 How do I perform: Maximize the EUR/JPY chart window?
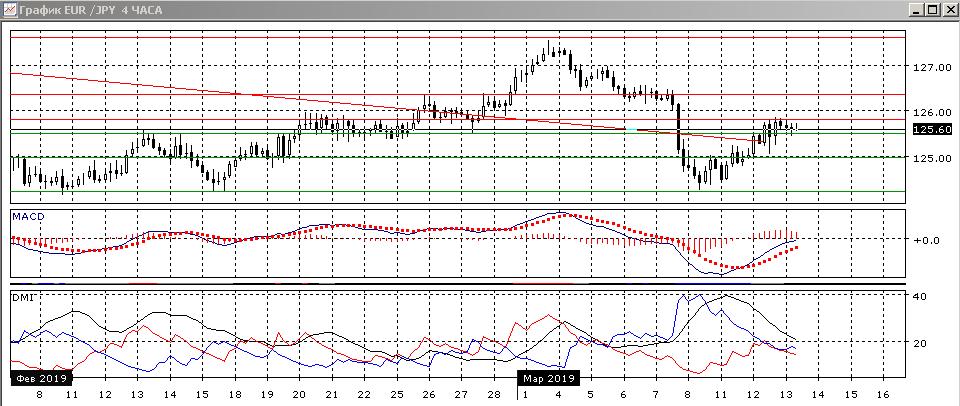click(931, 9)
